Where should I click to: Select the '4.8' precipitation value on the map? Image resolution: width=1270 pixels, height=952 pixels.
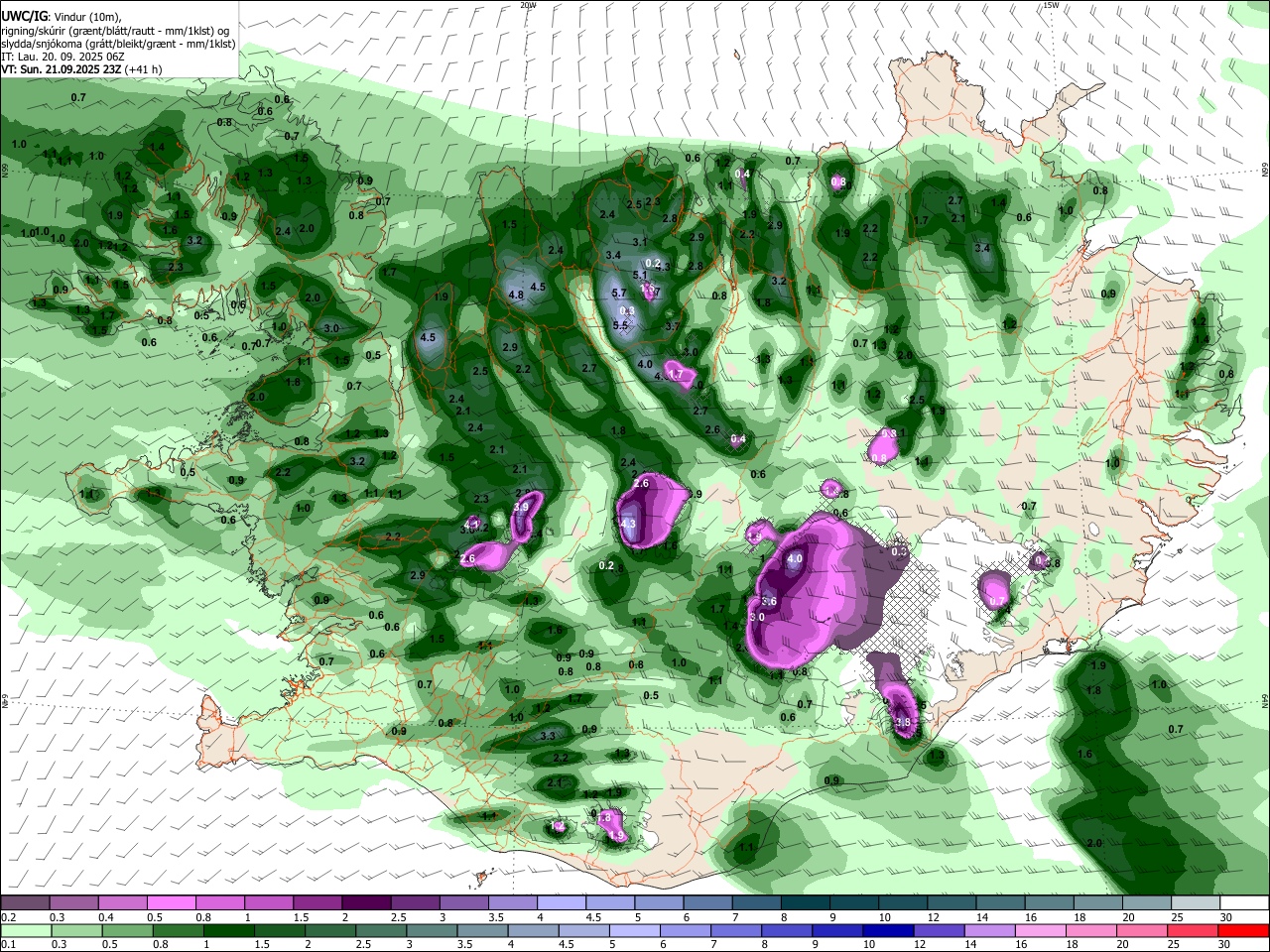click(x=516, y=295)
